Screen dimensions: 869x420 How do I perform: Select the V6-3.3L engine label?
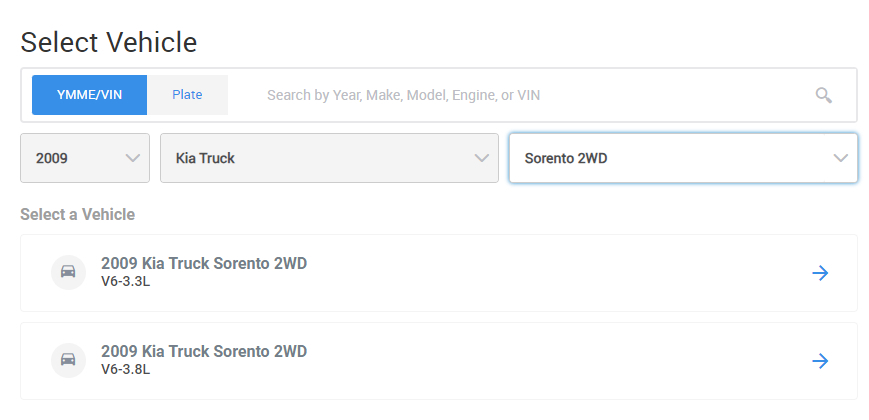tap(126, 282)
